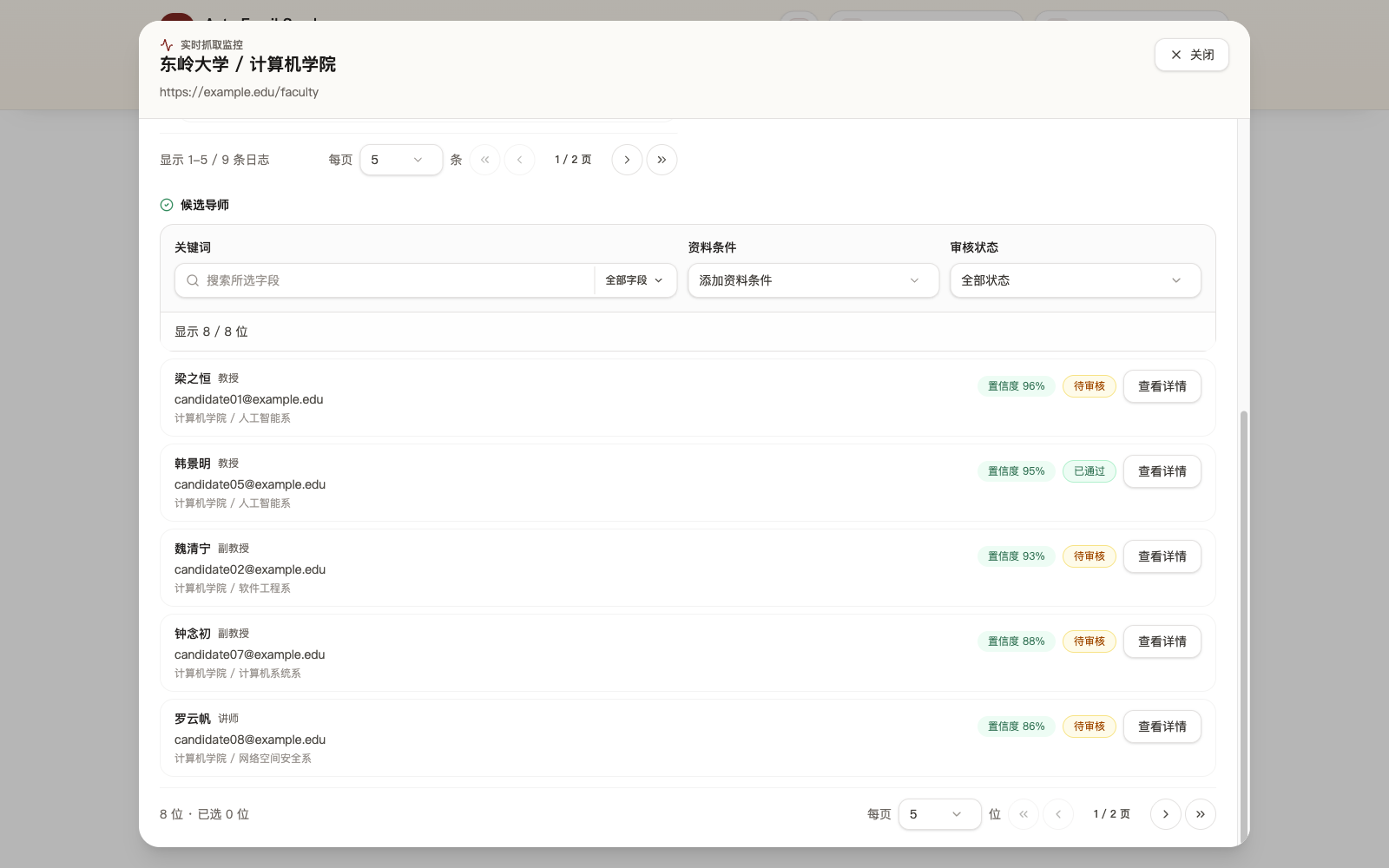Click the 待审核 badge for 罗云帆
Screen dimensions: 1389x868
pos(1089,727)
